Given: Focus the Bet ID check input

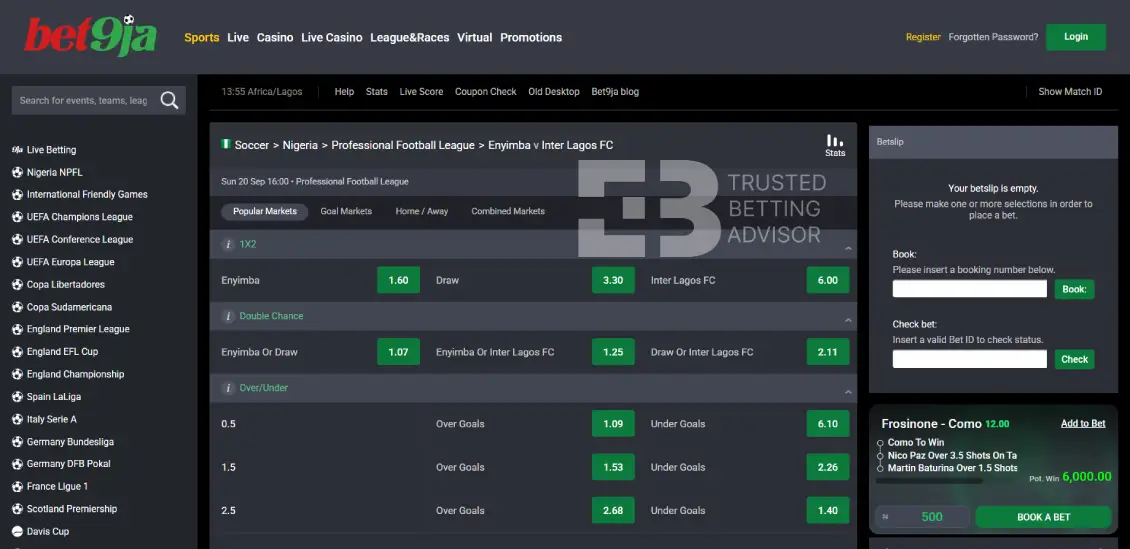Looking at the screenshot, I should (969, 359).
